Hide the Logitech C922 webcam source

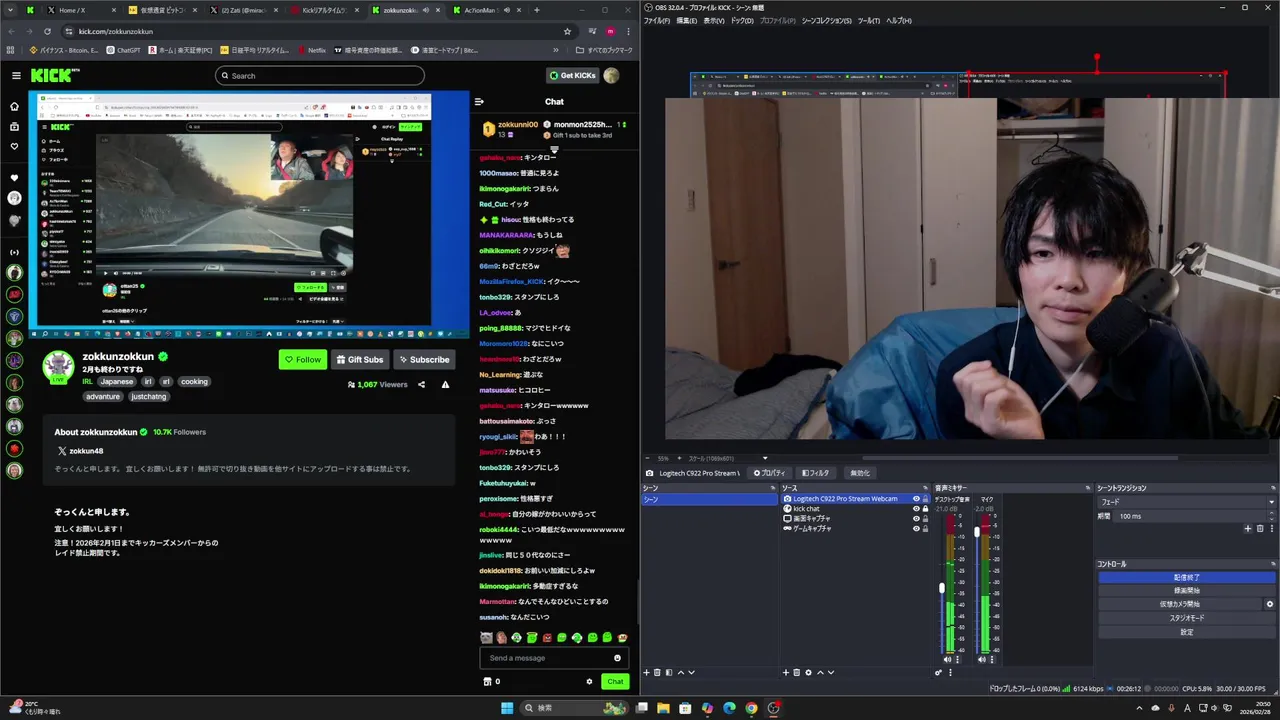pos(916,499)
